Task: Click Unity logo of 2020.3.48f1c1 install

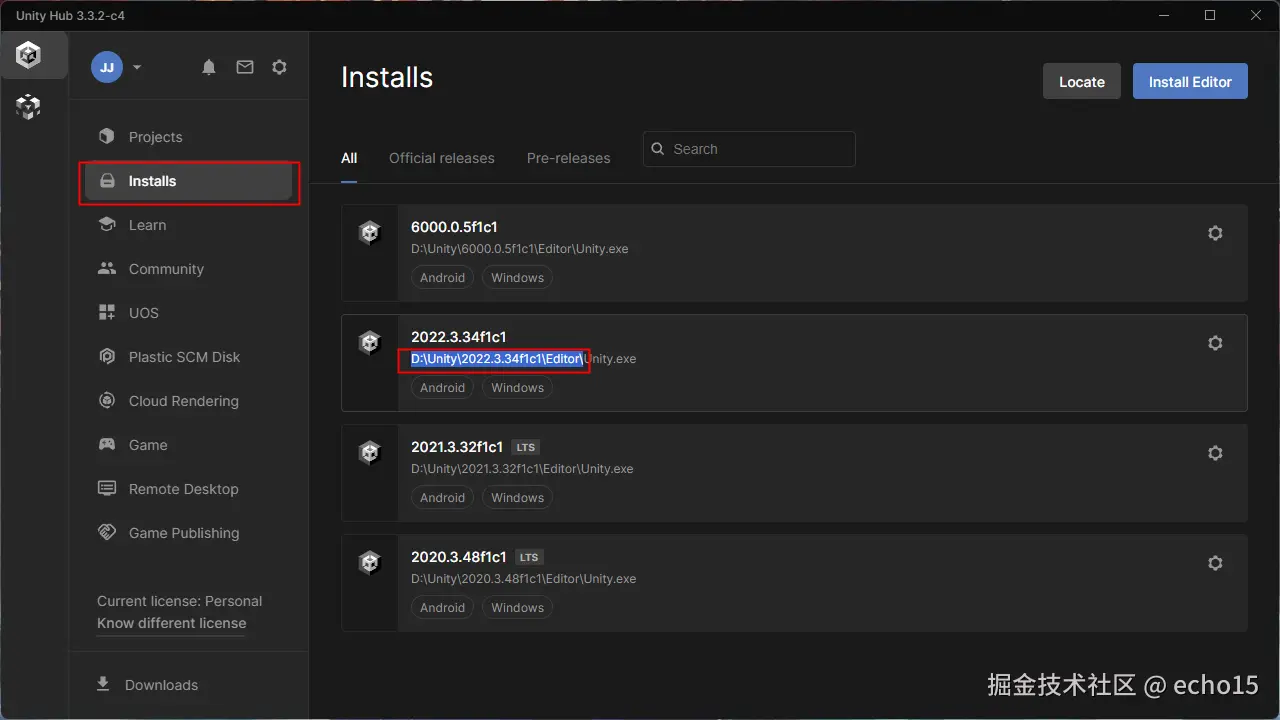Action: (370, 563)
